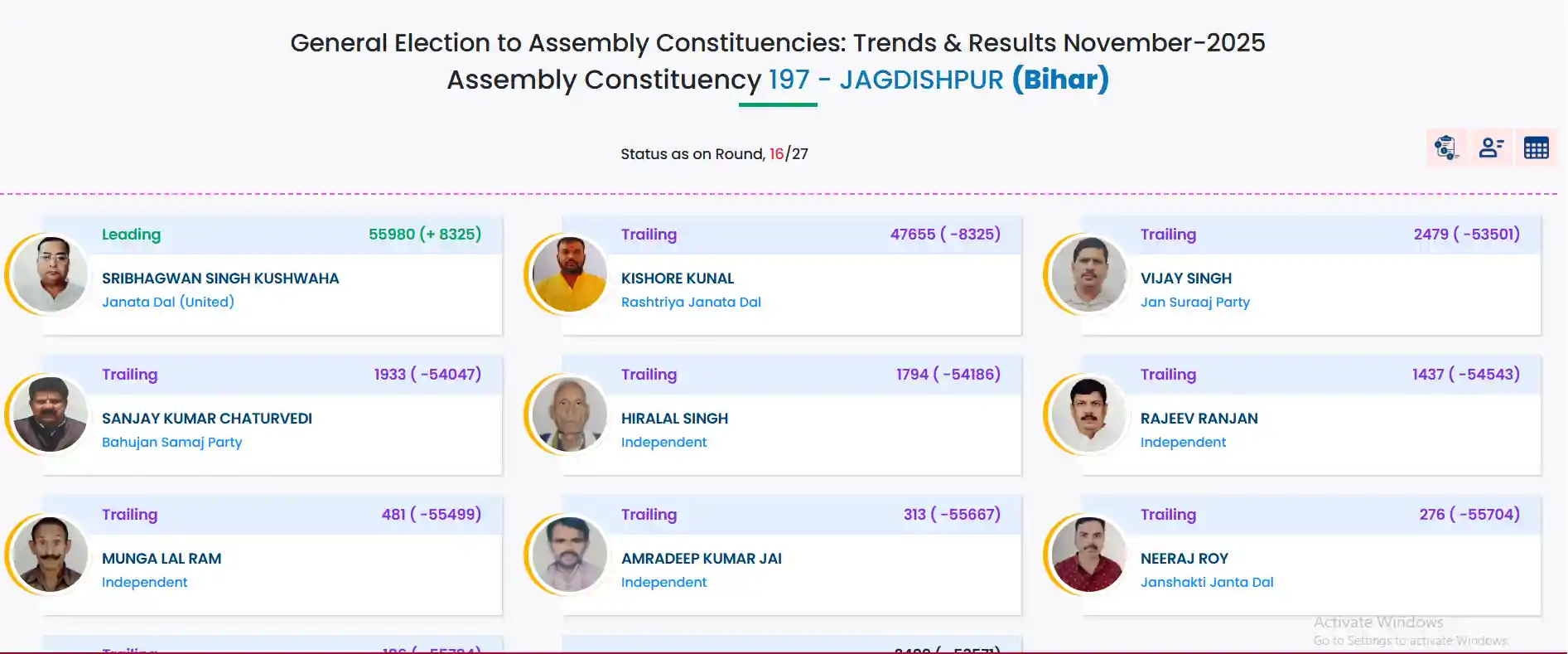This screenshot has height=654, width=1568.
Task: Select the Janata Dal (United) party label
Action: pos(168,302)
